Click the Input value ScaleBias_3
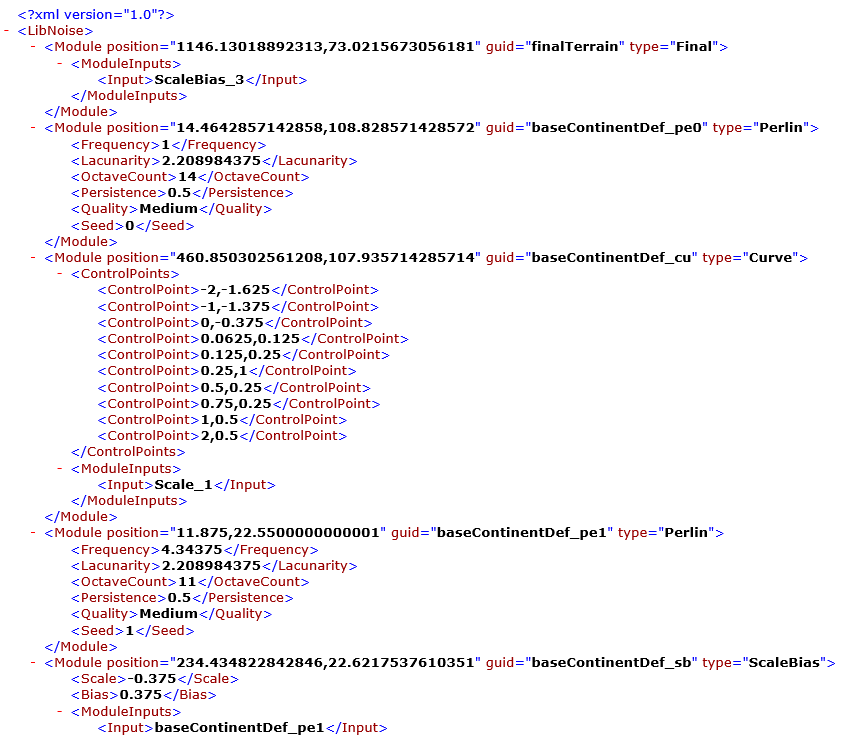Viewport: 844px width, 738px height. coord(199,80)
